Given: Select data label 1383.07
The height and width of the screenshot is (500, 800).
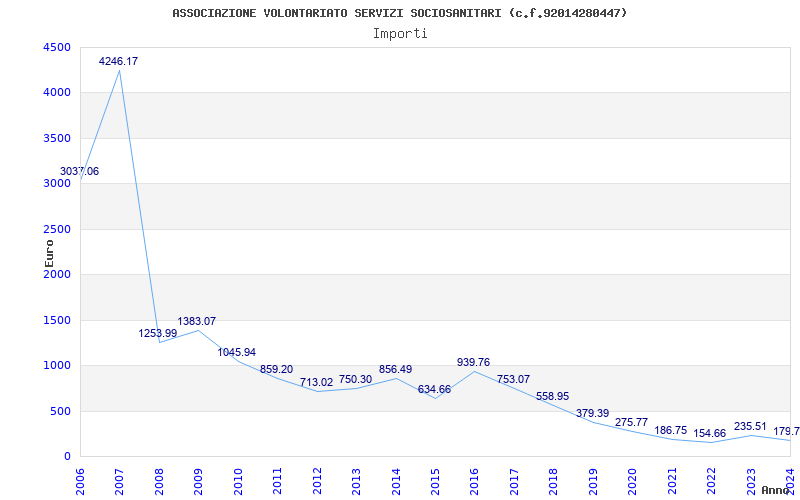Looking at the screenshot, I should 196,321.
